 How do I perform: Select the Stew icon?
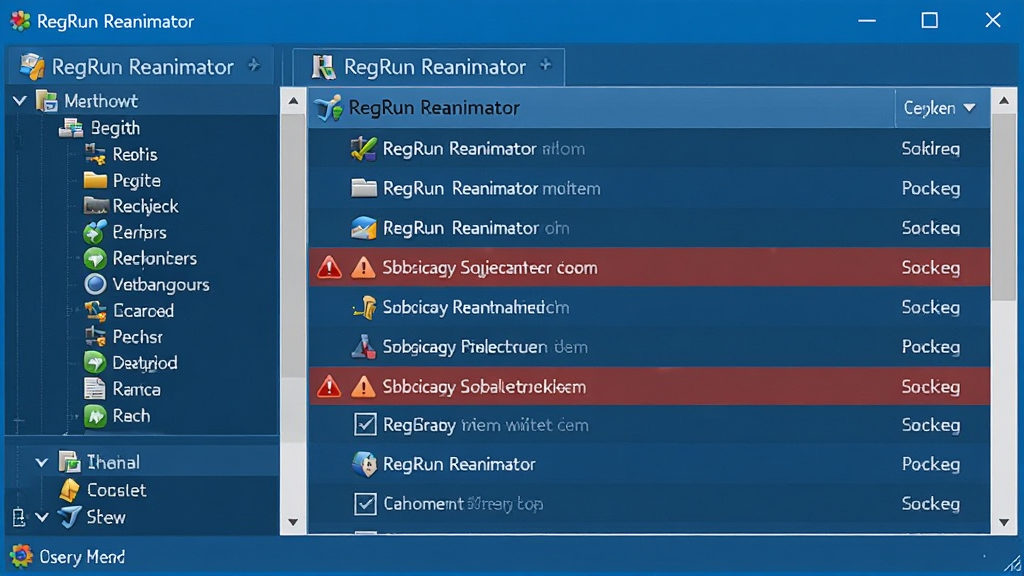pyautogui.click(x=69, y=517)
